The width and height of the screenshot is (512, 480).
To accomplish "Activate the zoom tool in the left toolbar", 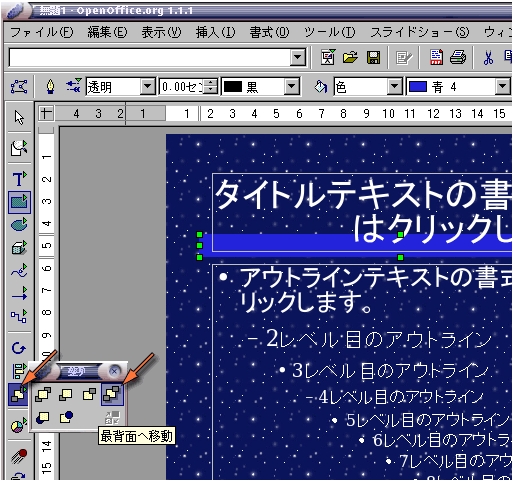I will click(x=19, y=148).
